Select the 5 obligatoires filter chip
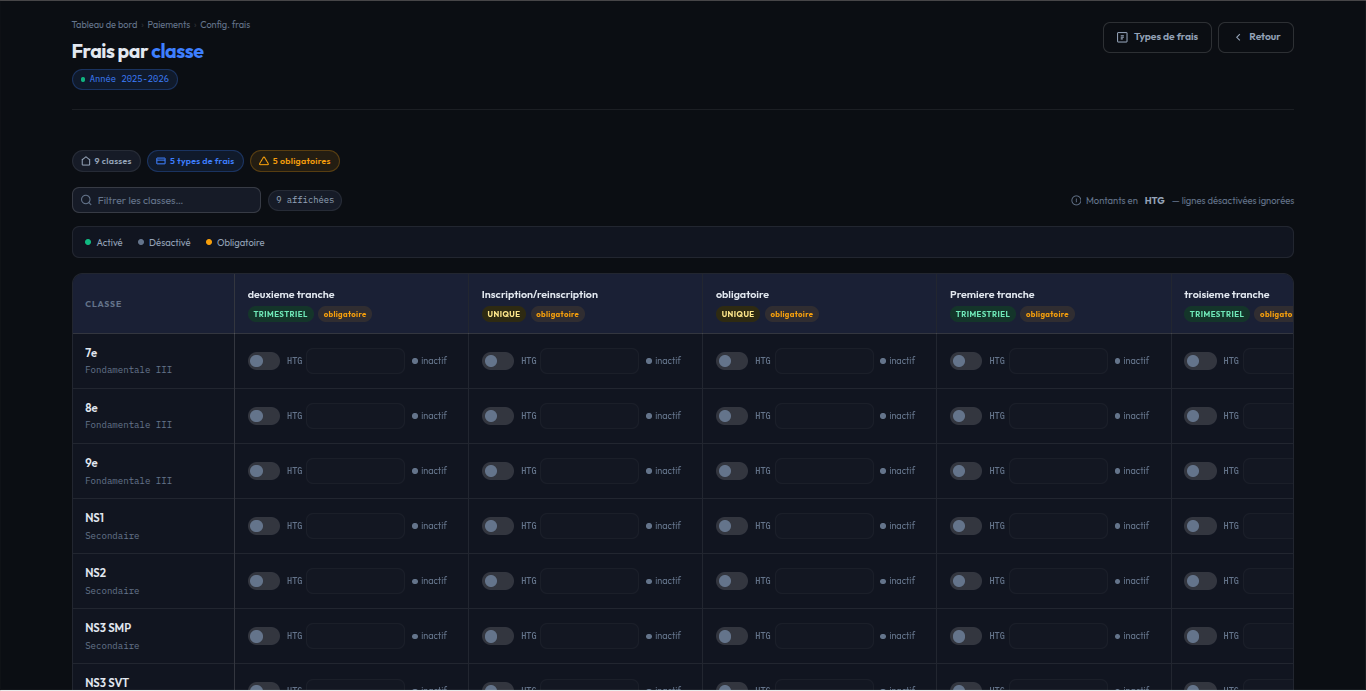The image size is (1366, 691). [x=295, y=161]
